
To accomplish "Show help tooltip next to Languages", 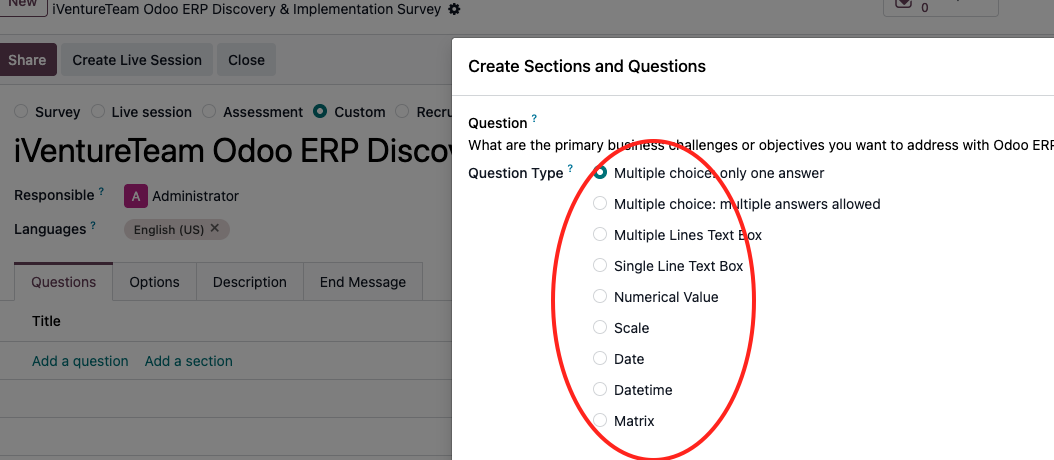I will point(93,225).
